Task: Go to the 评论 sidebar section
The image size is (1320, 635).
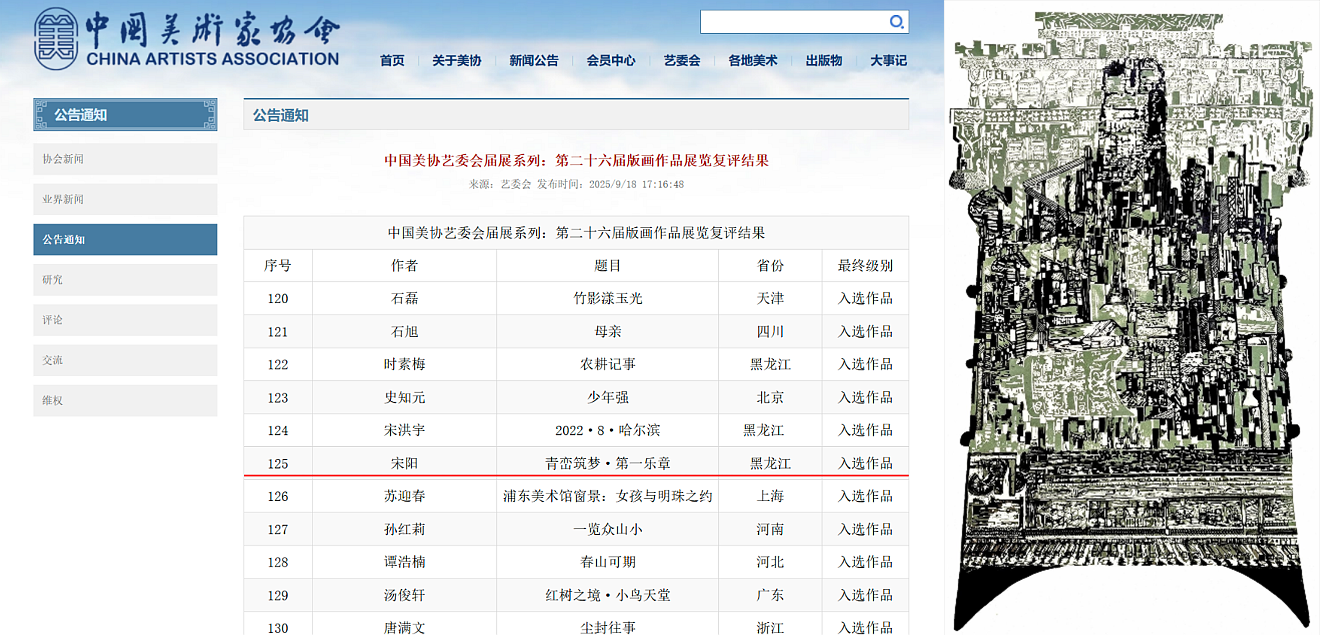Action: point(125,320)
